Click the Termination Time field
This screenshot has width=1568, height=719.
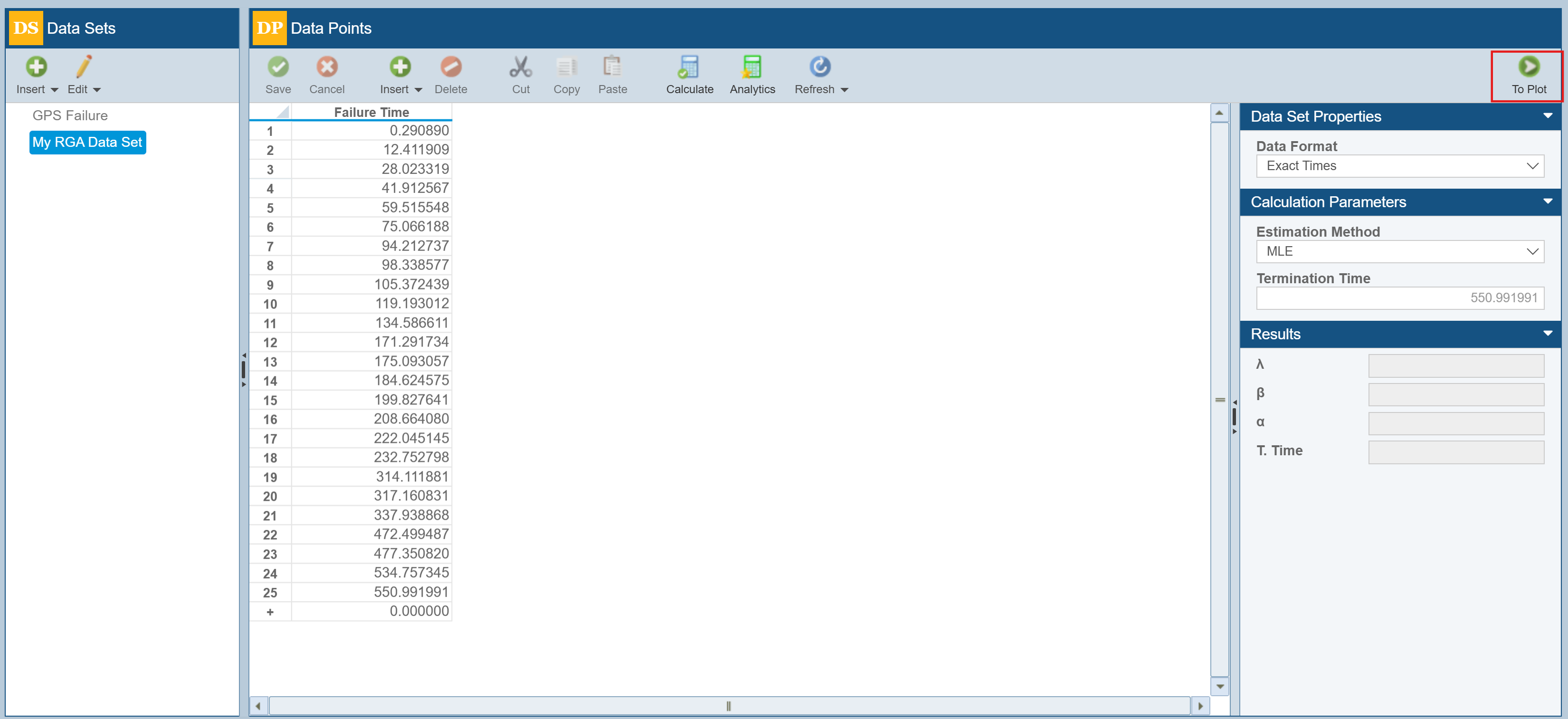click(x=1399, y=298)
